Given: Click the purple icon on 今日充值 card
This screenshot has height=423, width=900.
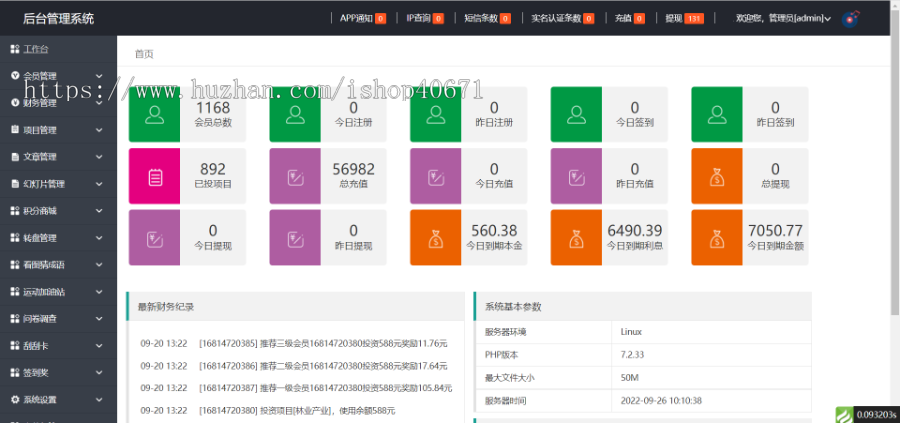Looking at the screenshot, I should click(436, 178).
